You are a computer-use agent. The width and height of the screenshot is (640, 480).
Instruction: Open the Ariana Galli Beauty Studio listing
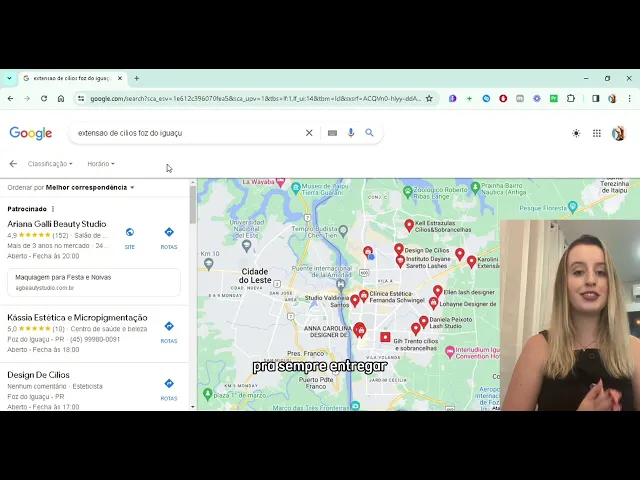coord(57,224)
